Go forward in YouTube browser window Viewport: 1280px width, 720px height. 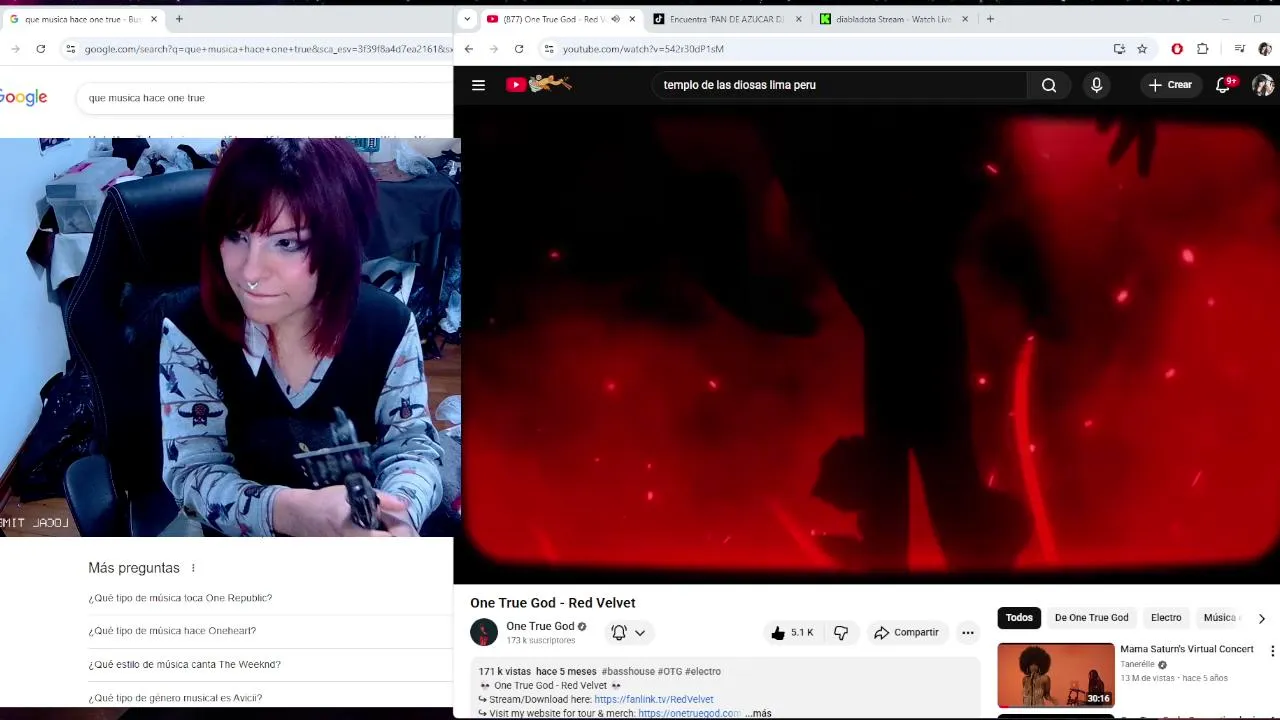[x=494, y=48]
